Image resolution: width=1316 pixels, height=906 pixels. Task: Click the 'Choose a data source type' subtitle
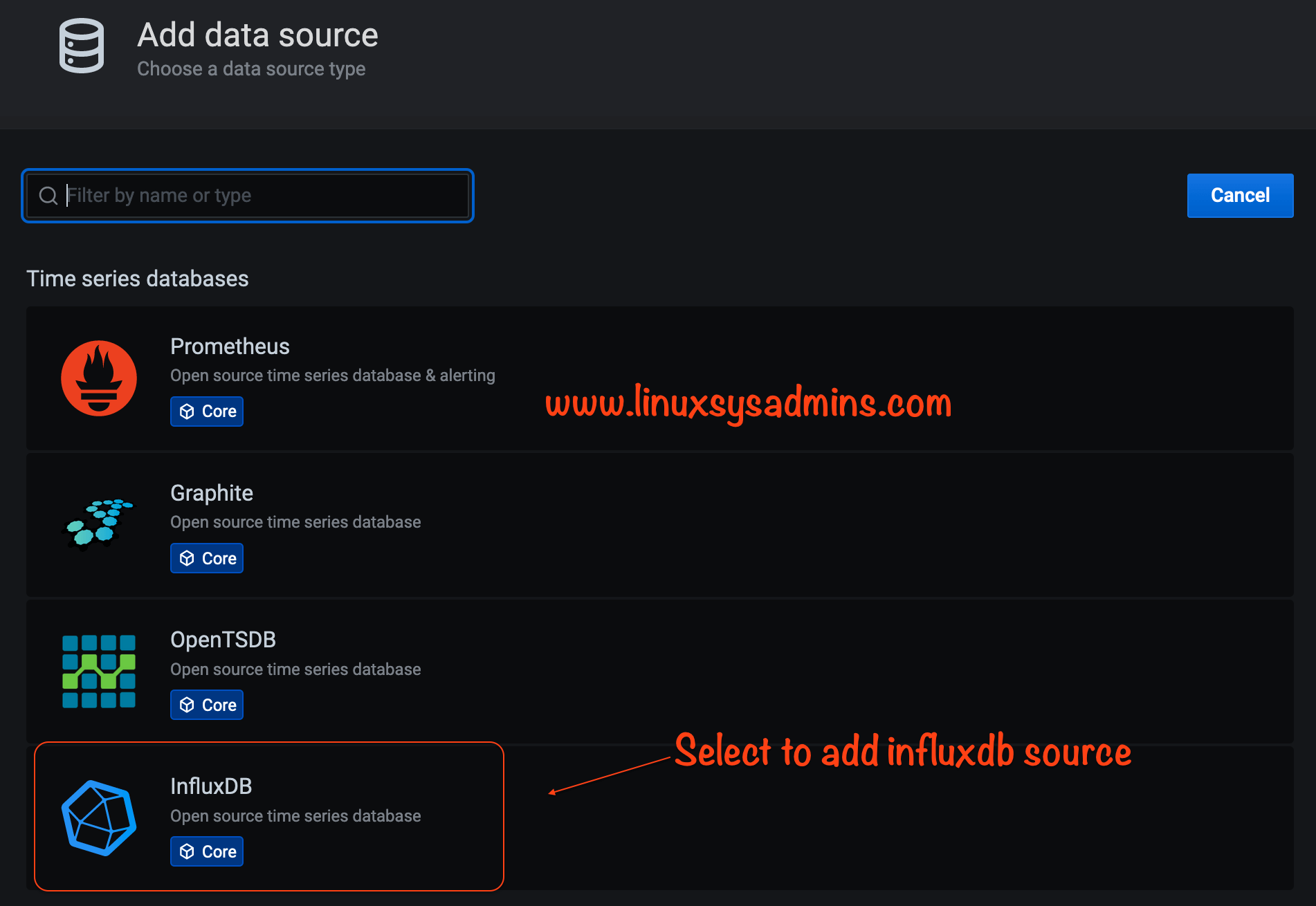click(251, 69)
